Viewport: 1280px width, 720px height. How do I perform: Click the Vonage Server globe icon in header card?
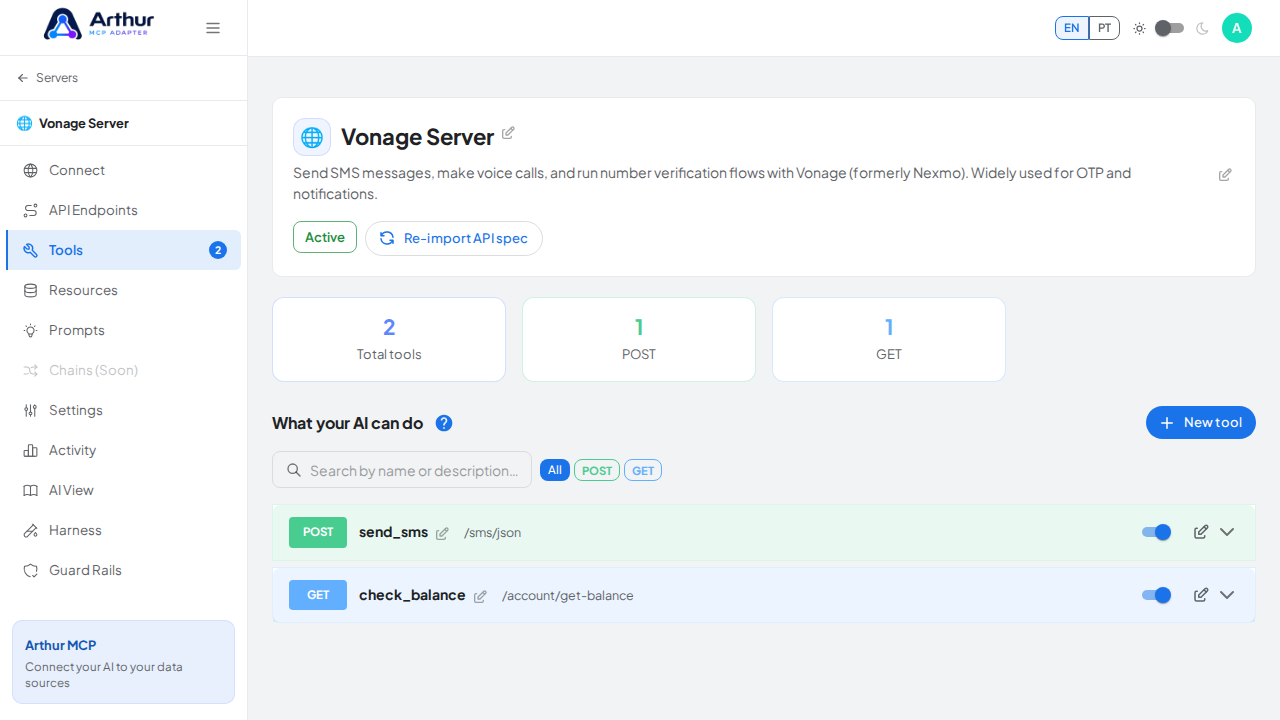pyautogui.click(x=312, y=137)
